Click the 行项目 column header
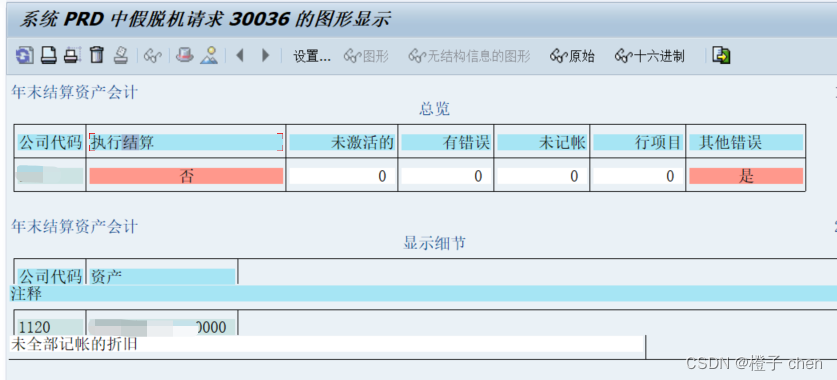Screen dimensions: 837x380 click(638, 142)
